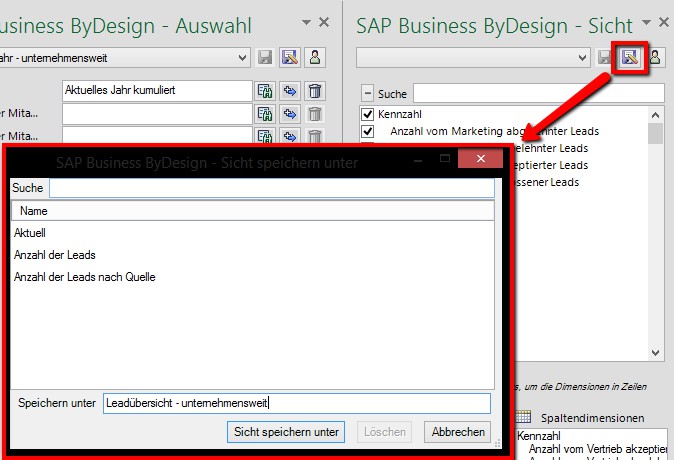
Task: Uncheck the Kennzahl checkbox
Action: point(368,114)
